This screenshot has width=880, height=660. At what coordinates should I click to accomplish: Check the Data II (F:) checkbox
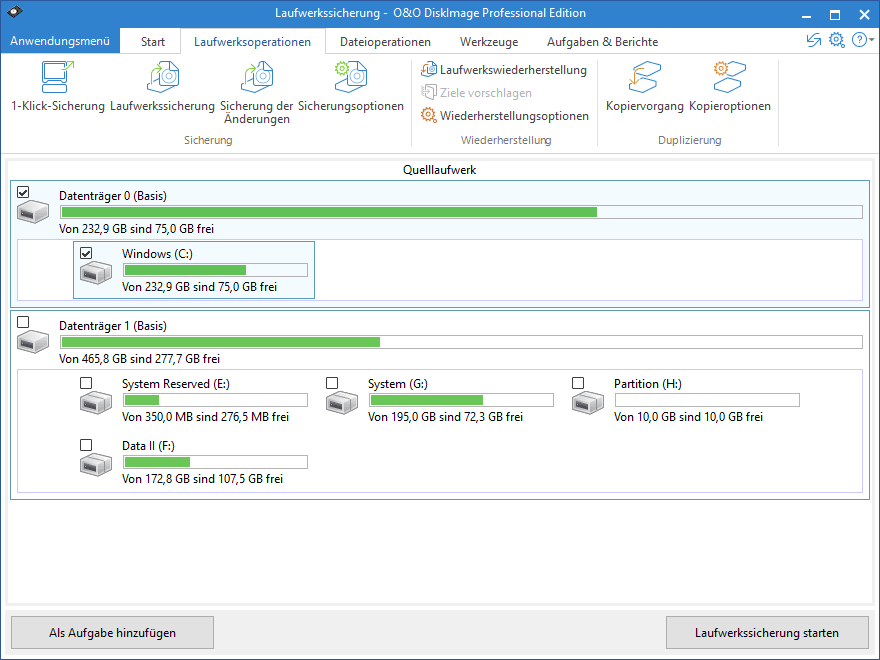click(86, 445)
